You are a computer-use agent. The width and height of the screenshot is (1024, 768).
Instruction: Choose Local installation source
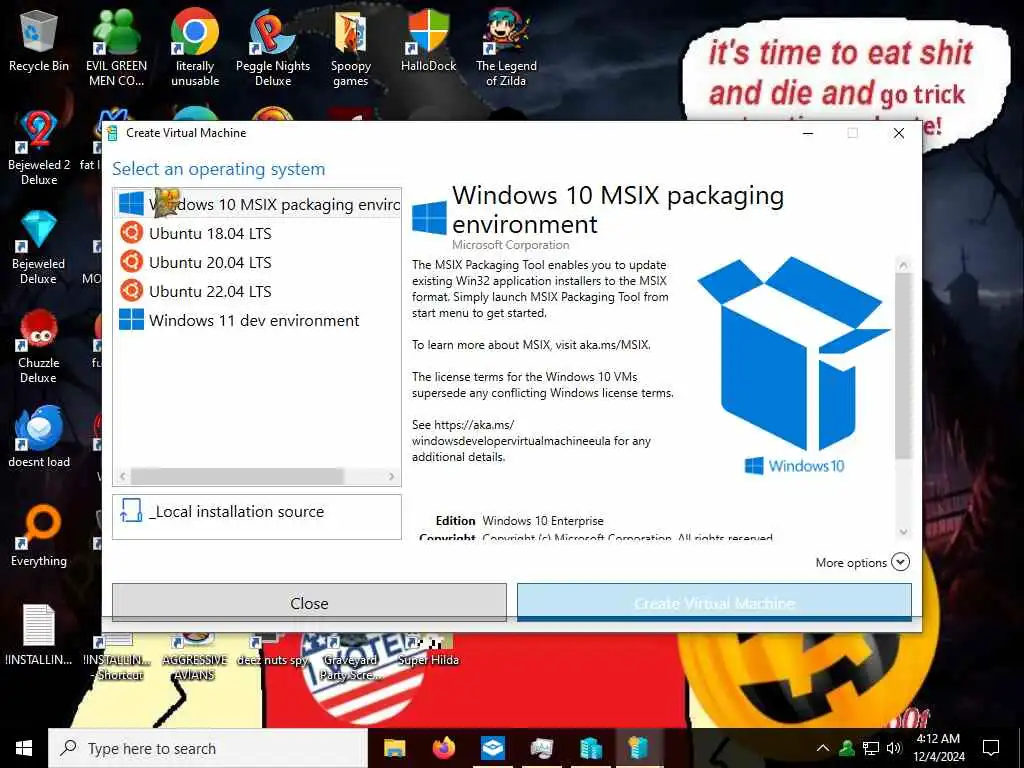click(257, 517)
